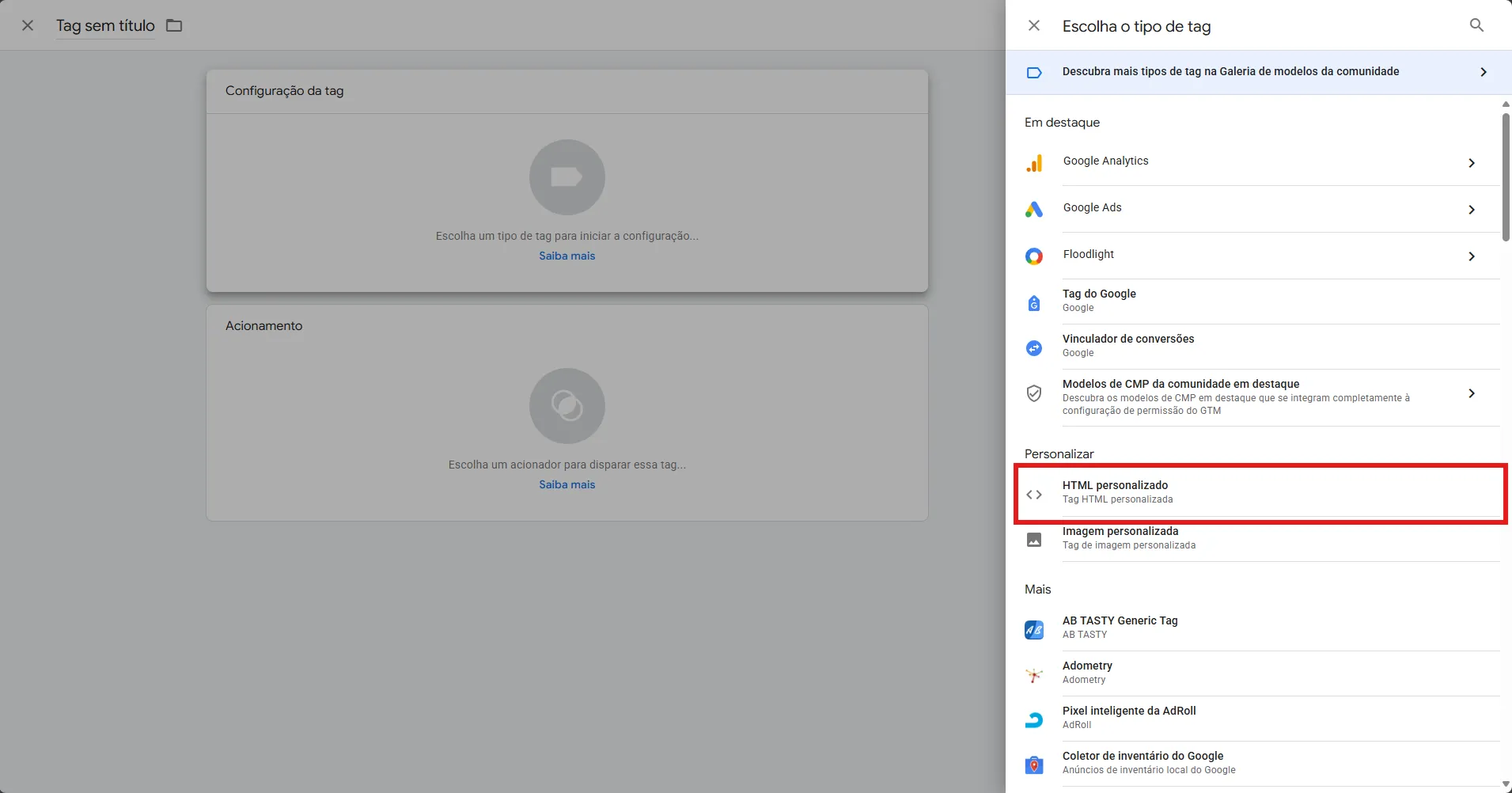This screenshot has width=1512, height=793.
Task: Select AB TASTY Generic Tag
Action: tap(1262, 628)
